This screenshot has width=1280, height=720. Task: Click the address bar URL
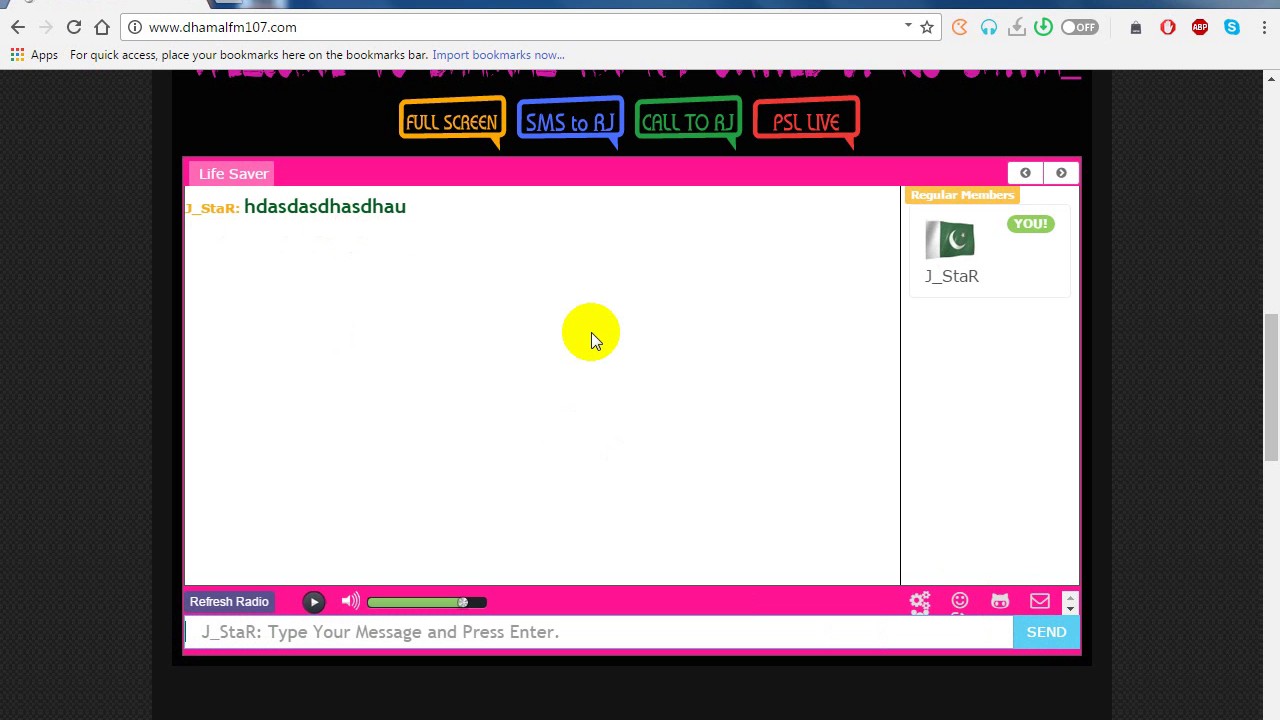[x=222, y=27]
